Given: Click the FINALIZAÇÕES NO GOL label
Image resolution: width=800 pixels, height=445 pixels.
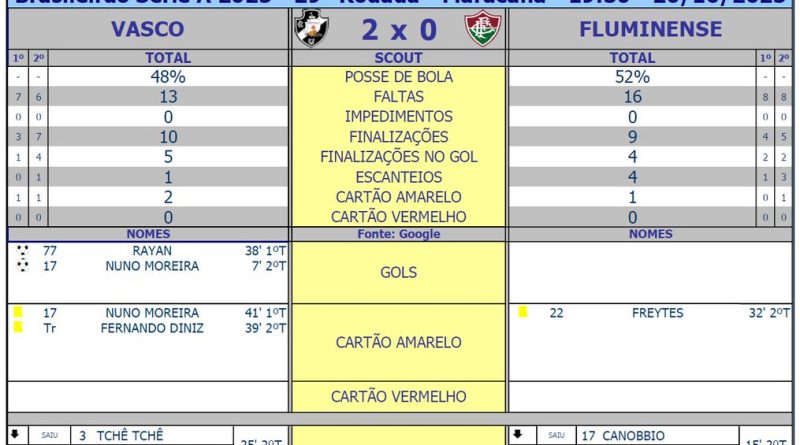Looking at the screenshot, I should click(398, 157).
